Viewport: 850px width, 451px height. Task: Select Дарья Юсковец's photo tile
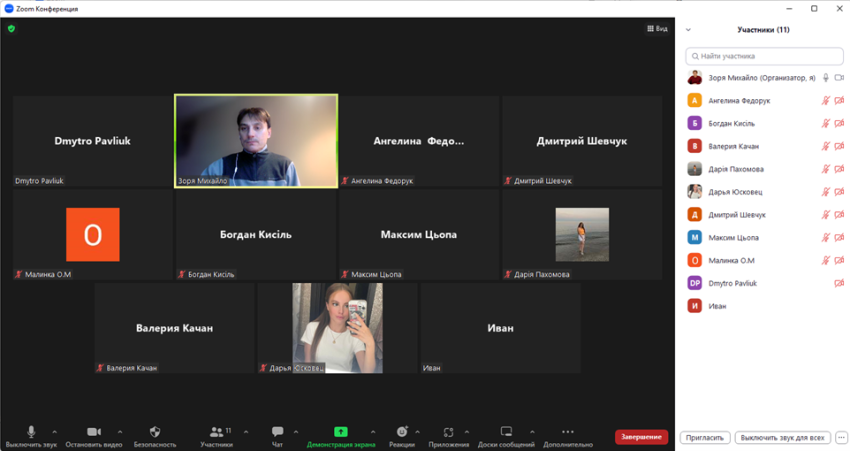click(x=337, y=328)
